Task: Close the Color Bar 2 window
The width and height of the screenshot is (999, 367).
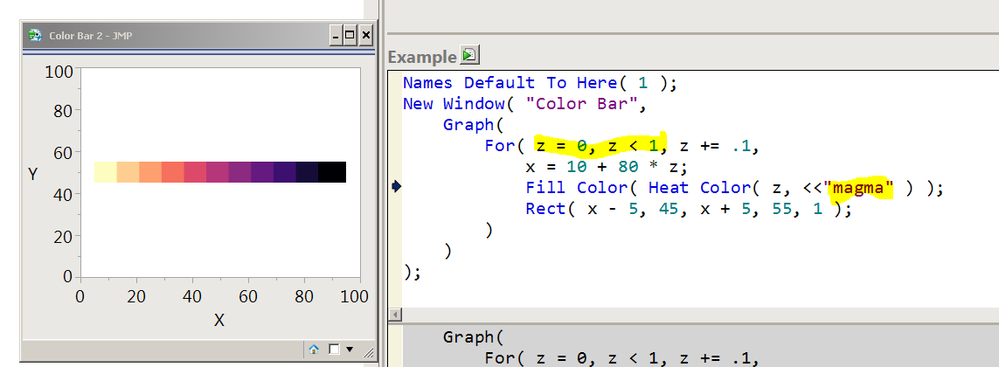Action: (366, 36)
